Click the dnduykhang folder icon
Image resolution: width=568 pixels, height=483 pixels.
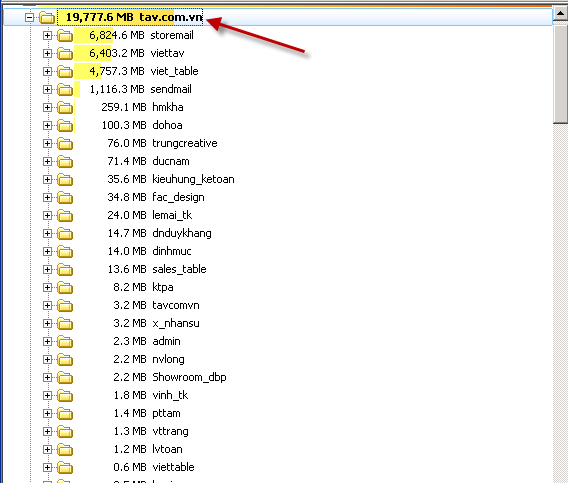pyautogui.click(x=65, y=234)
